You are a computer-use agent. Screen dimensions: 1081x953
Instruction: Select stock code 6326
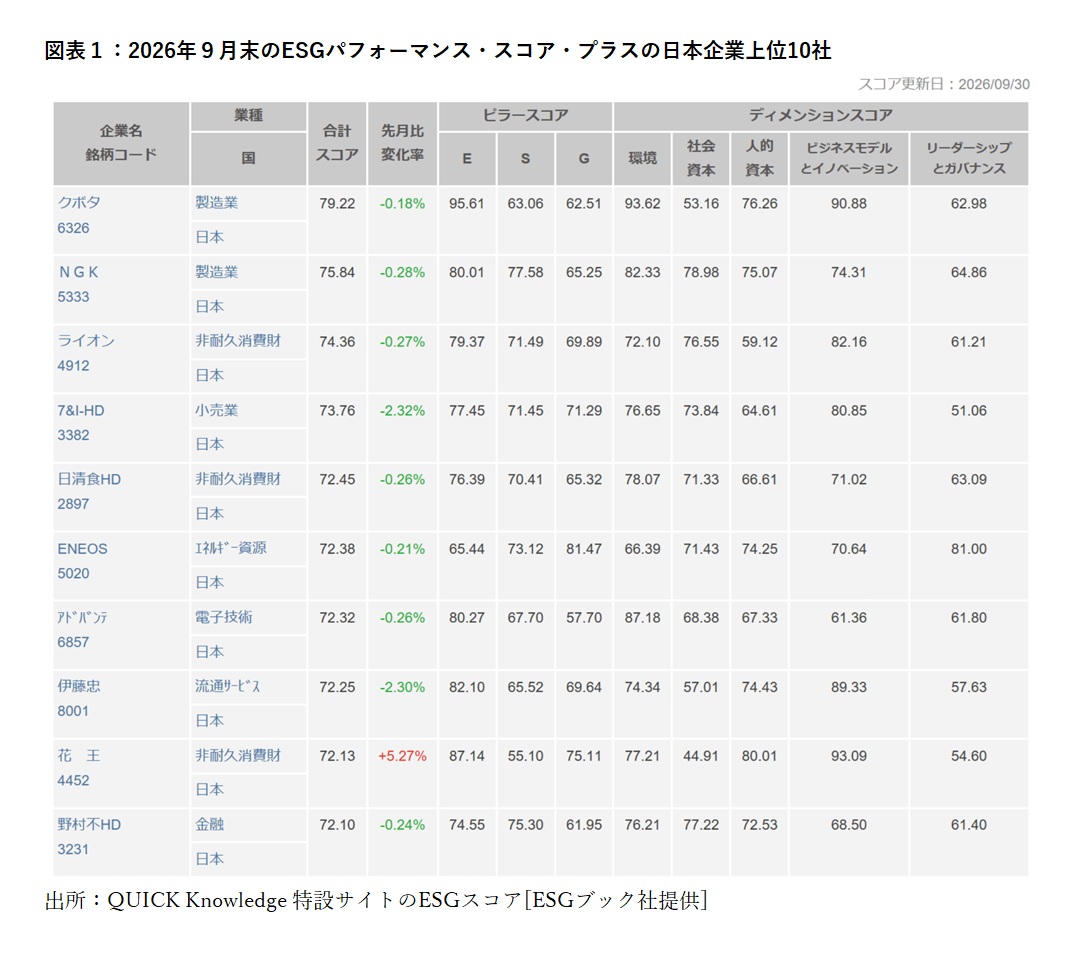click(73, 228)
